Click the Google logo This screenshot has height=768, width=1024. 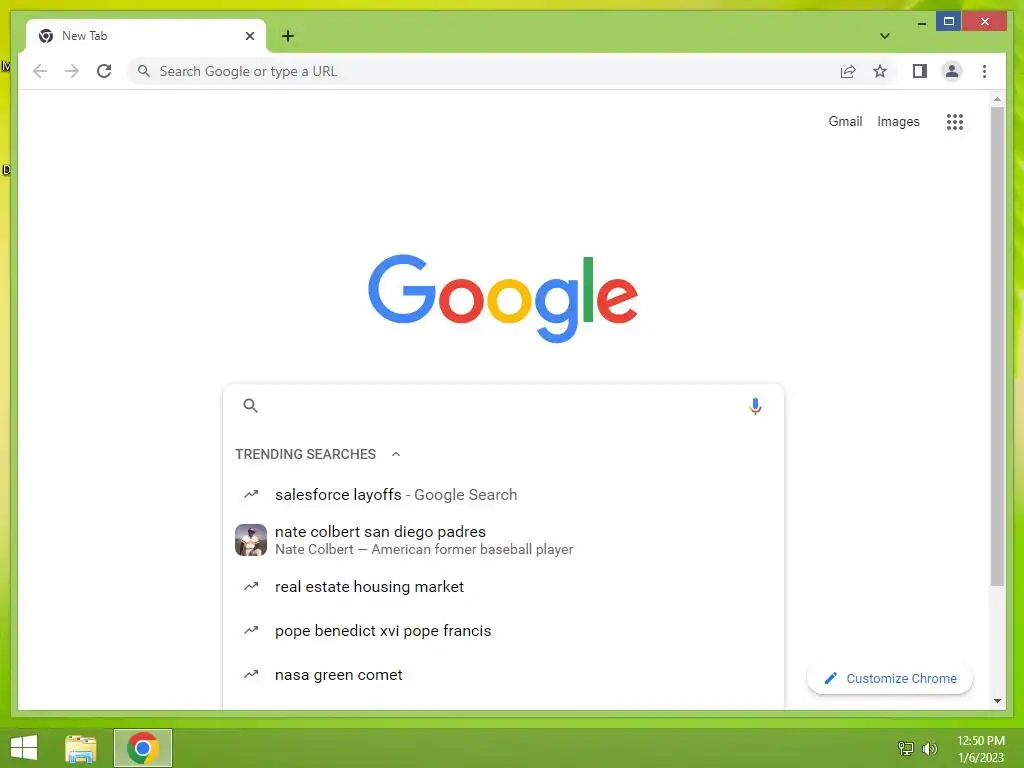click(x=503, y=298)
